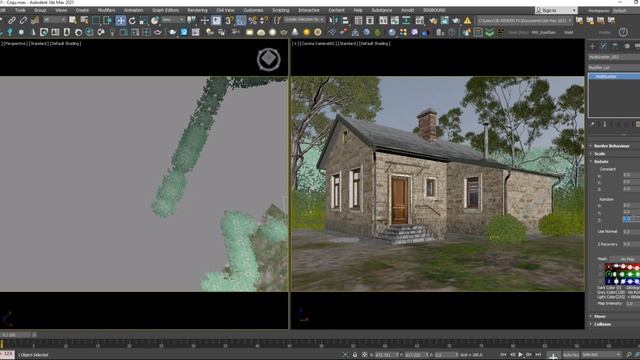640x360 pixels.
Task: Open the Render Setup icon
Action: coord(433,20)
